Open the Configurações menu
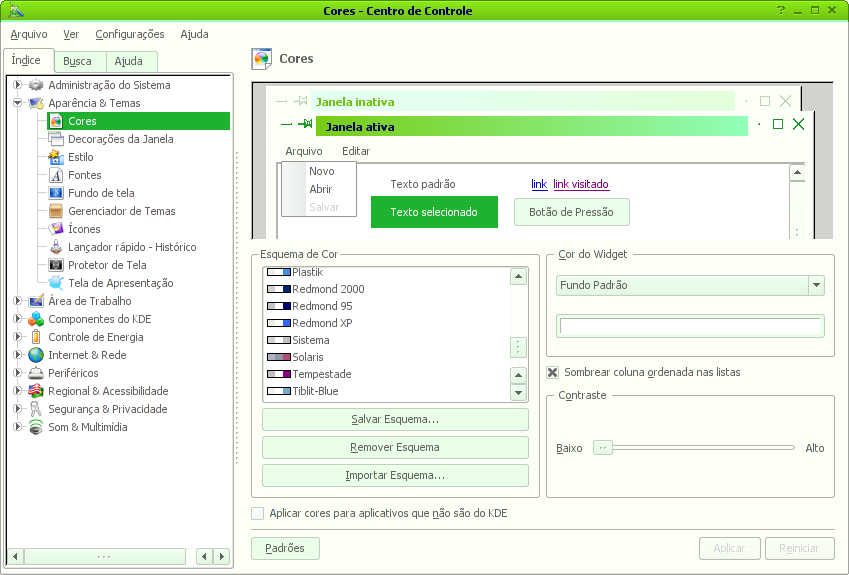The width and height of the screenshot is (849, 575). tap(130, 34)
